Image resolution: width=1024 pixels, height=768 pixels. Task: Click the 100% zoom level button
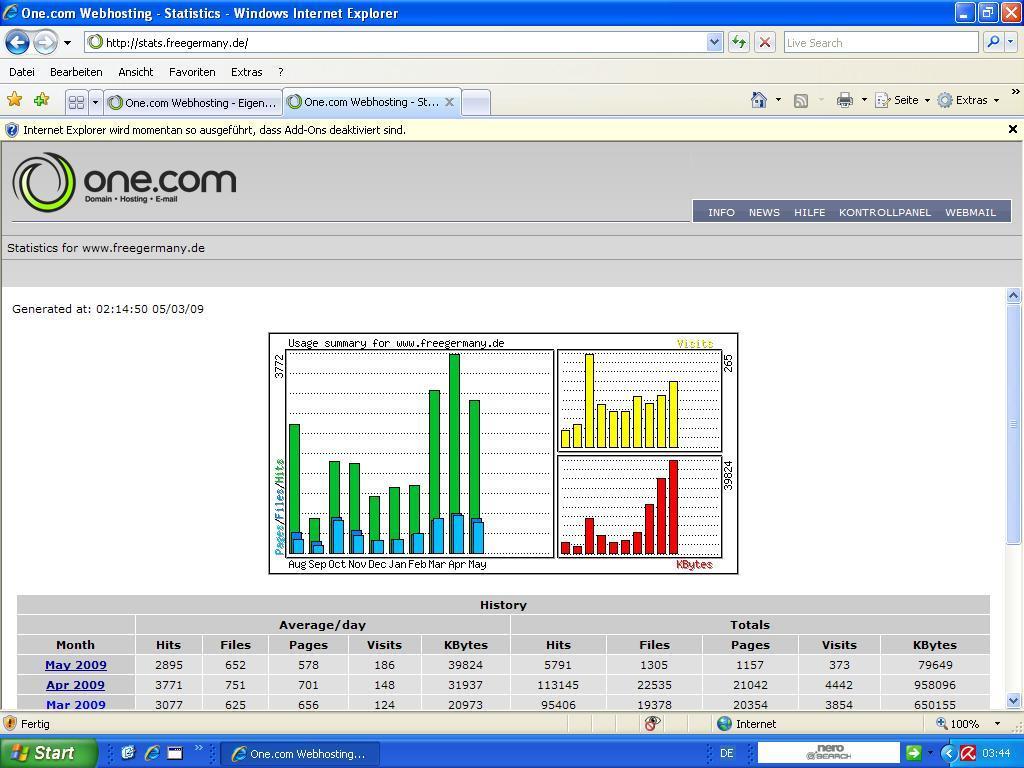(957, 724)
